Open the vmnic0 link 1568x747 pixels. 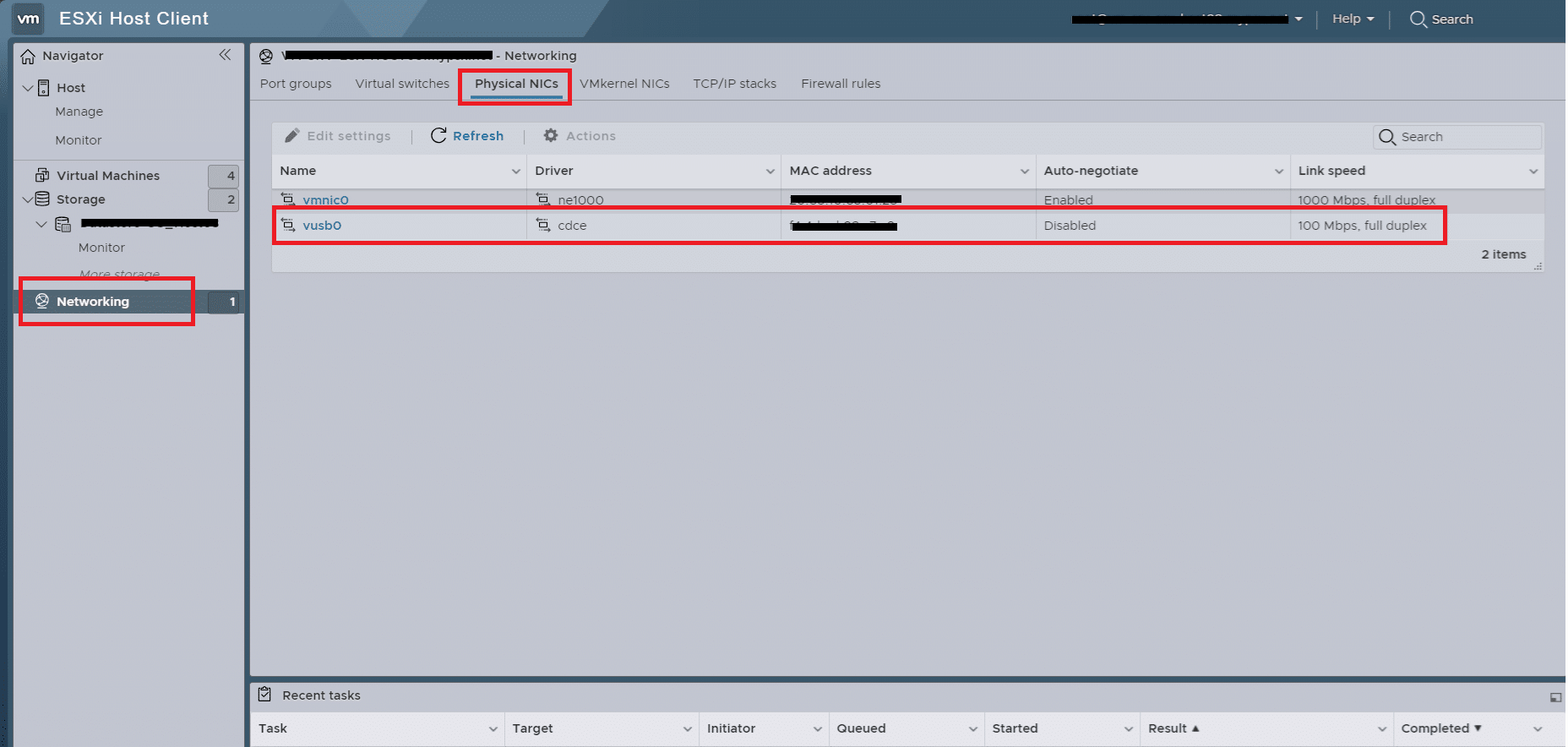point(325,200)
